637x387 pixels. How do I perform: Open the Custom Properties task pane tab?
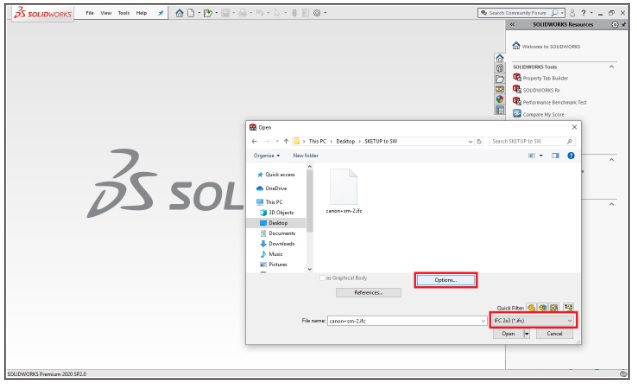(500, 110)
